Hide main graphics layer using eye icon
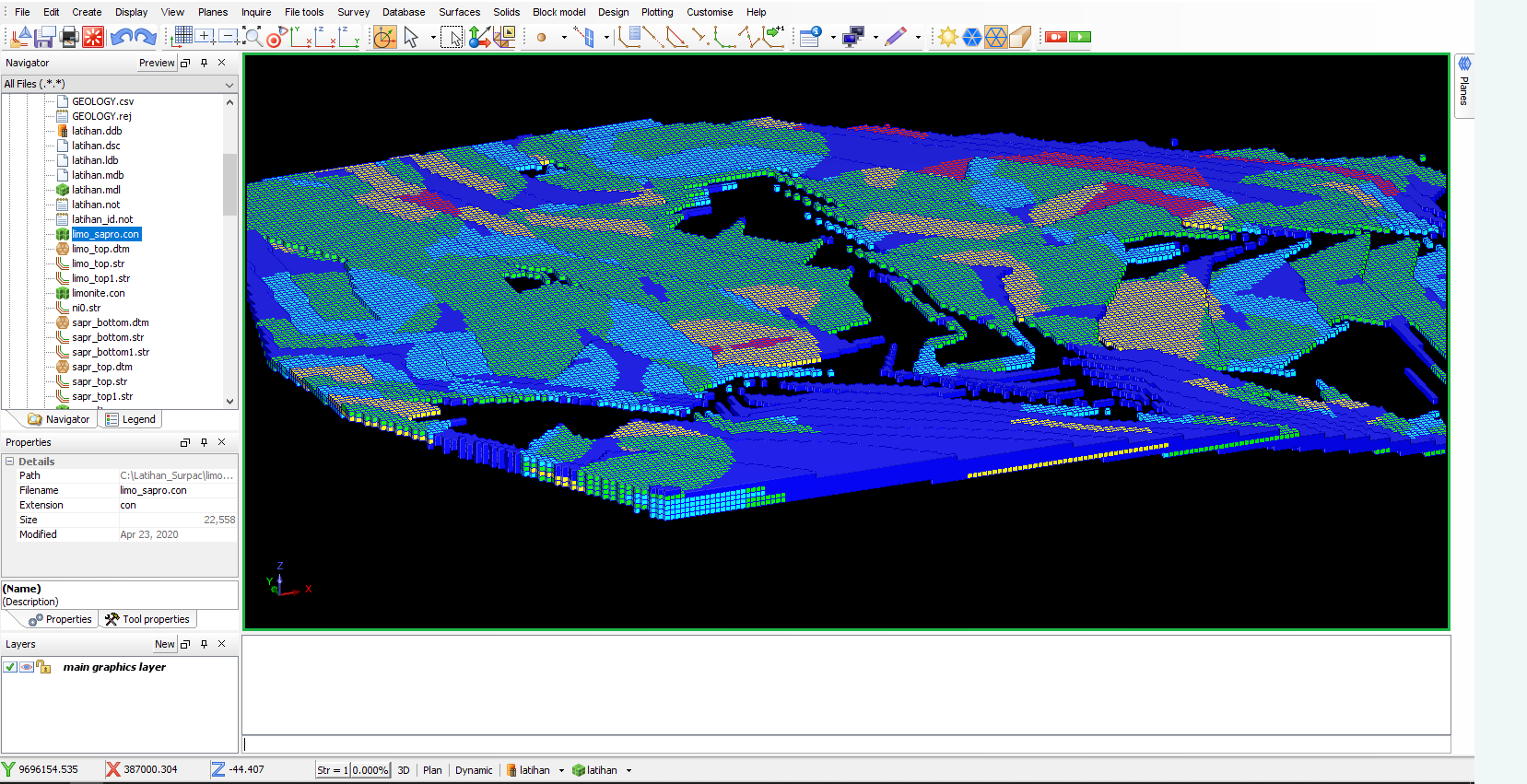Screen dimensions: 1527x784 (x=27, y=667)
